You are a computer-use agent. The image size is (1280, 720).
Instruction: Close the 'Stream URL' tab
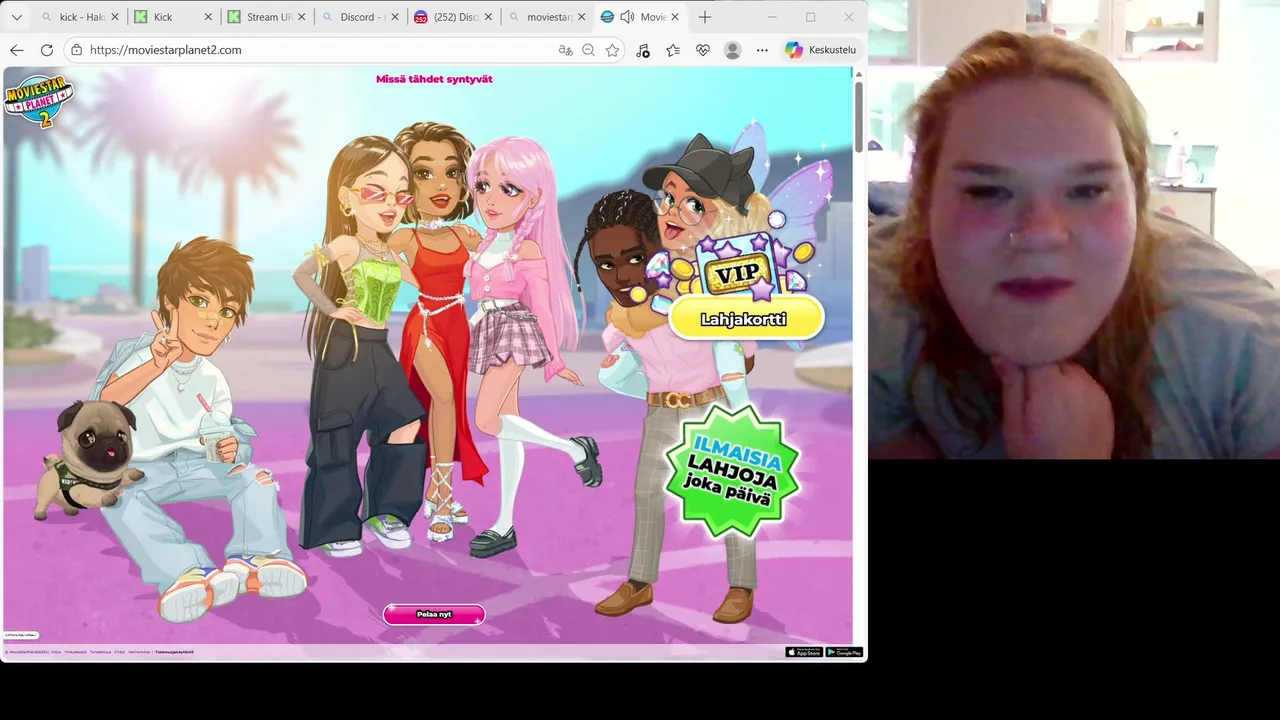pyautogui.click(x=301, y=17)
